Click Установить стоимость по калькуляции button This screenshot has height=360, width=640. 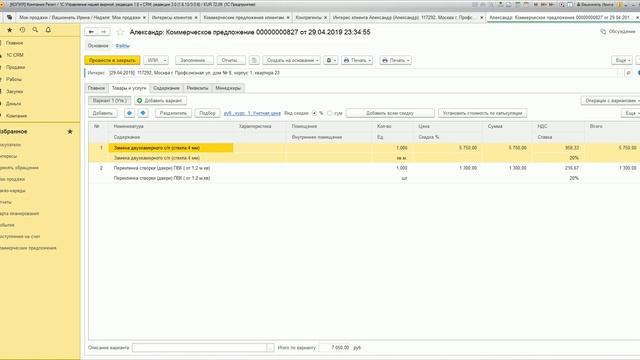[482, 113]
